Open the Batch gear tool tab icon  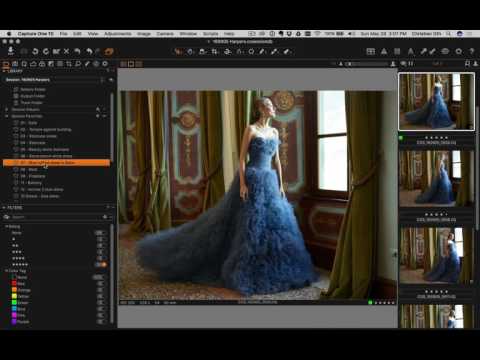click(105, 64)
